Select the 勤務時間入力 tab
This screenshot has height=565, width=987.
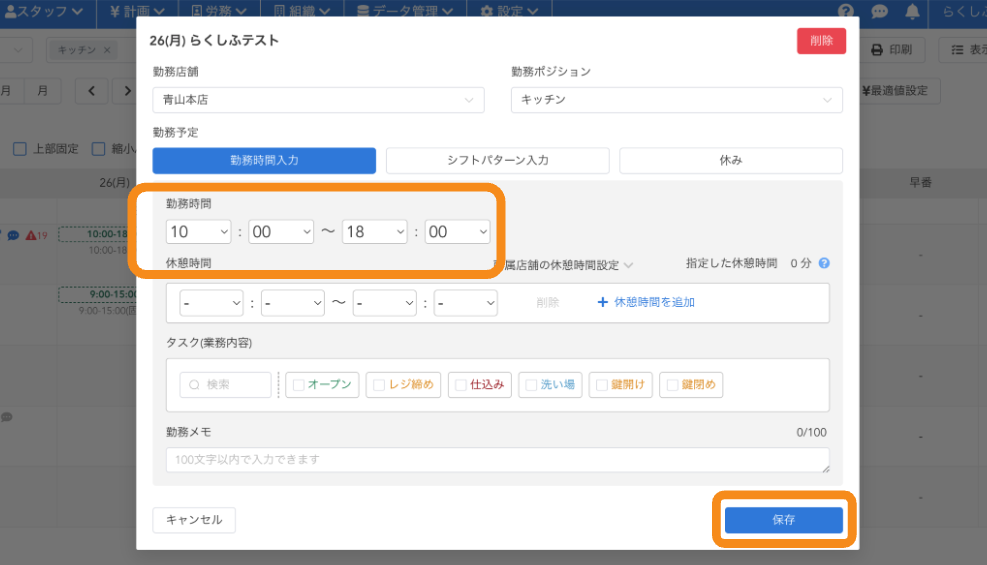pyautogui.click(x=264, y=160)
